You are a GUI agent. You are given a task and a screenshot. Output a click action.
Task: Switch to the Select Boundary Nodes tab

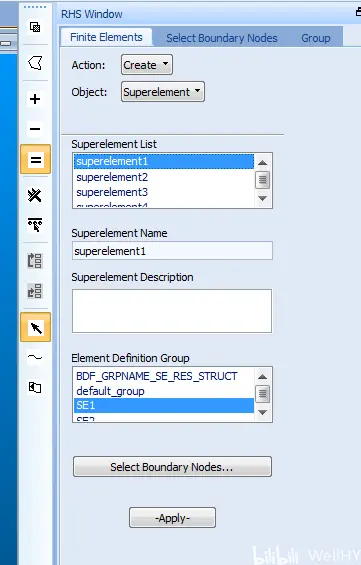(222, 38)
